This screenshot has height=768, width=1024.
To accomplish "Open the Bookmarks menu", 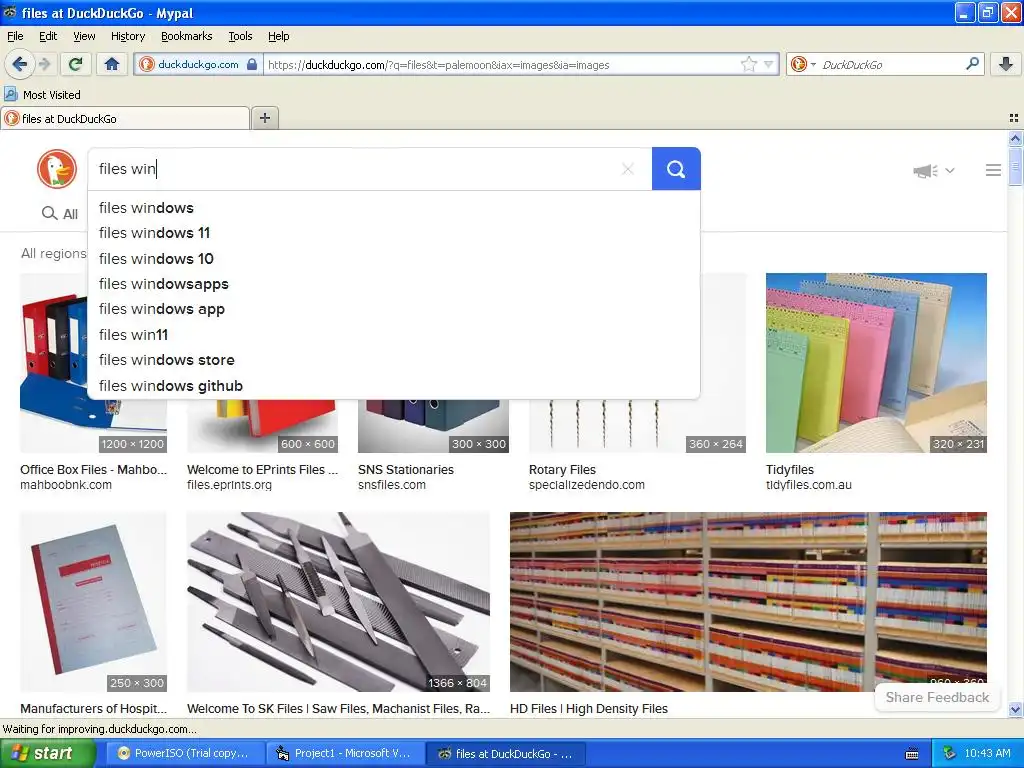I will tap(186, 36).
